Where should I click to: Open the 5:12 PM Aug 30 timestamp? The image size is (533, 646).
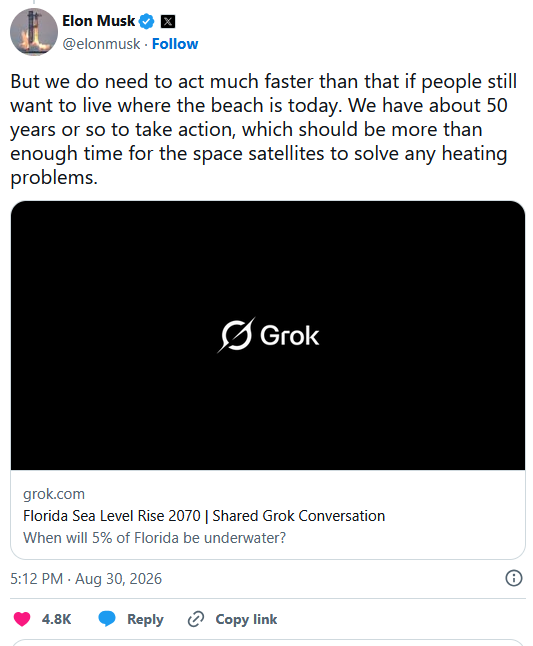86,579
